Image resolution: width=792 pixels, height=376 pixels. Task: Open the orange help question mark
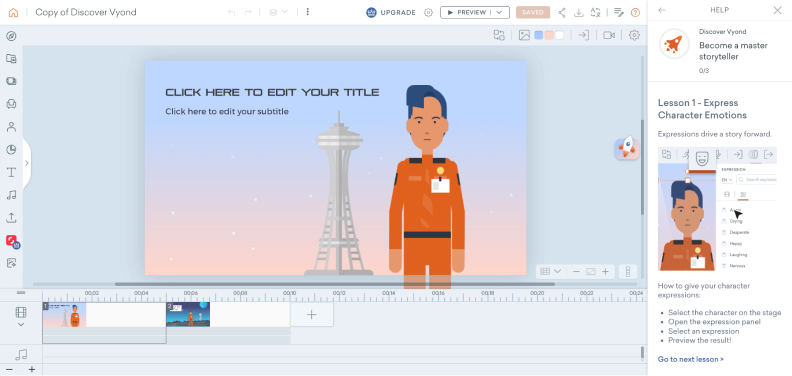pos(635,12)
